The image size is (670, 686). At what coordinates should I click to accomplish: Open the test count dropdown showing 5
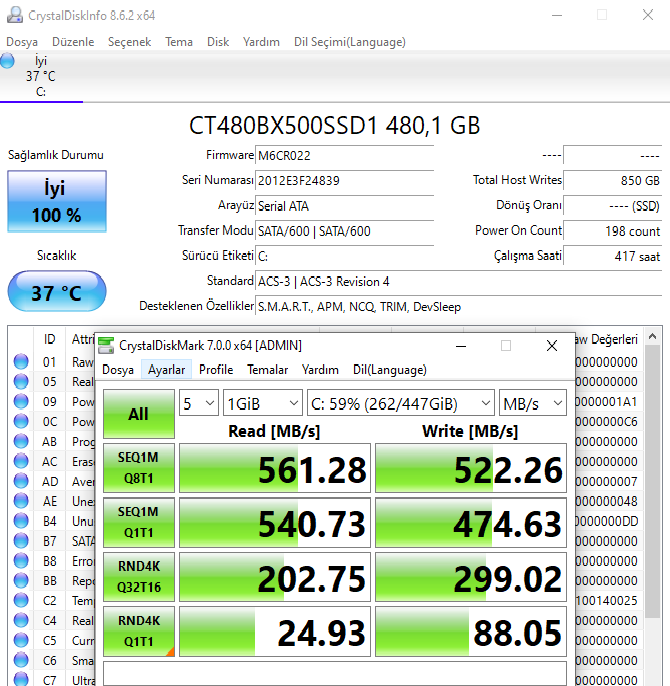pyautogui.click(x=198, y=403)
